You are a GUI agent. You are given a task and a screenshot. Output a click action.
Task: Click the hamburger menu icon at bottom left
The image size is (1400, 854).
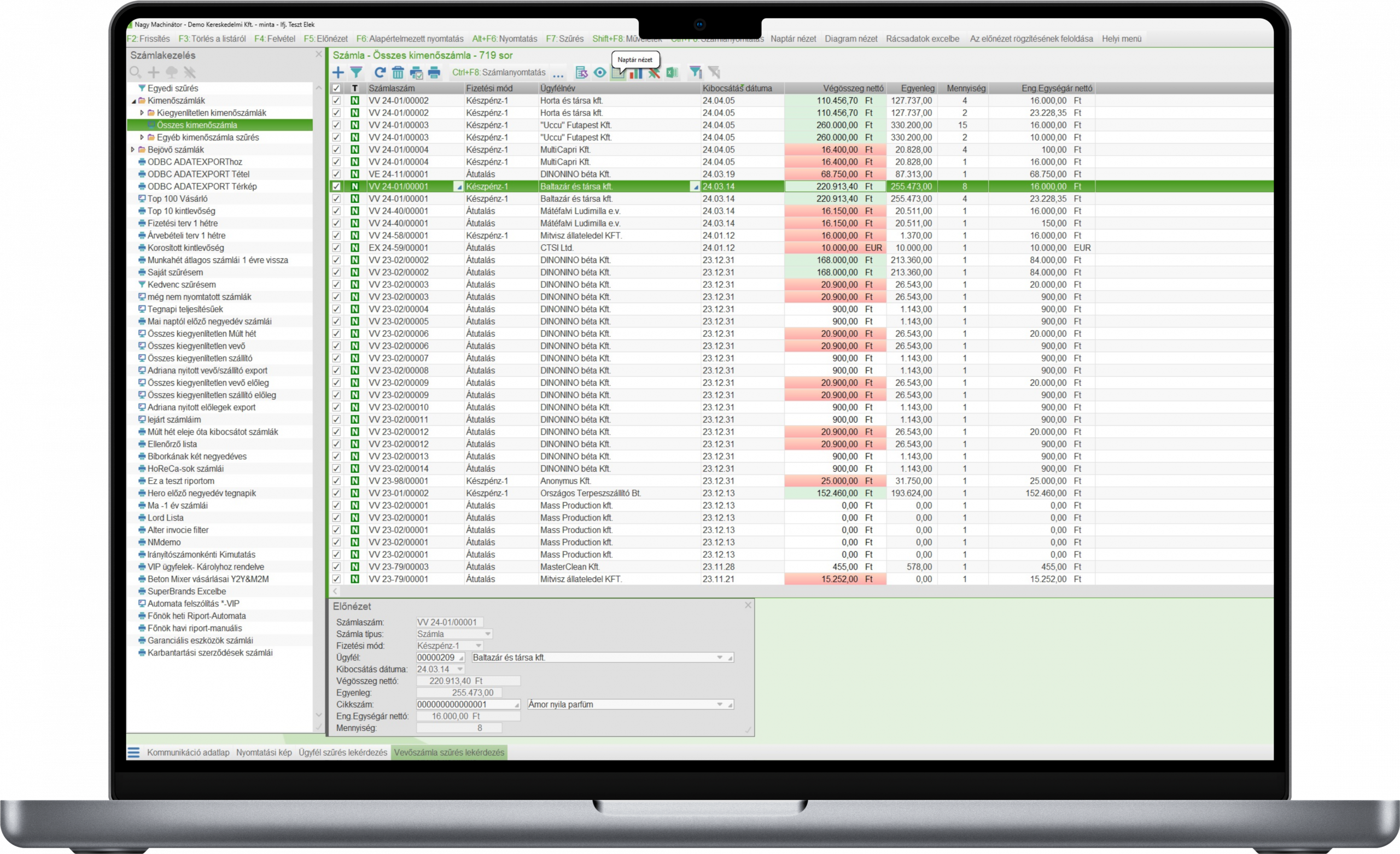[x=133, y=752]
